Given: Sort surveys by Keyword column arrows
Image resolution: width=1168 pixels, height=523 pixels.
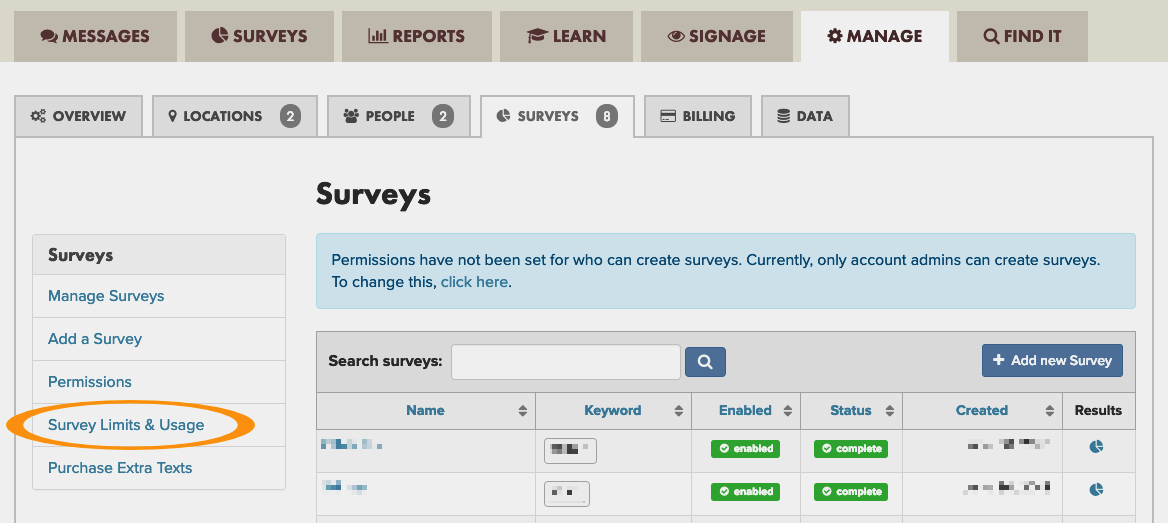Looking at the screenshot, I should 678,411.
